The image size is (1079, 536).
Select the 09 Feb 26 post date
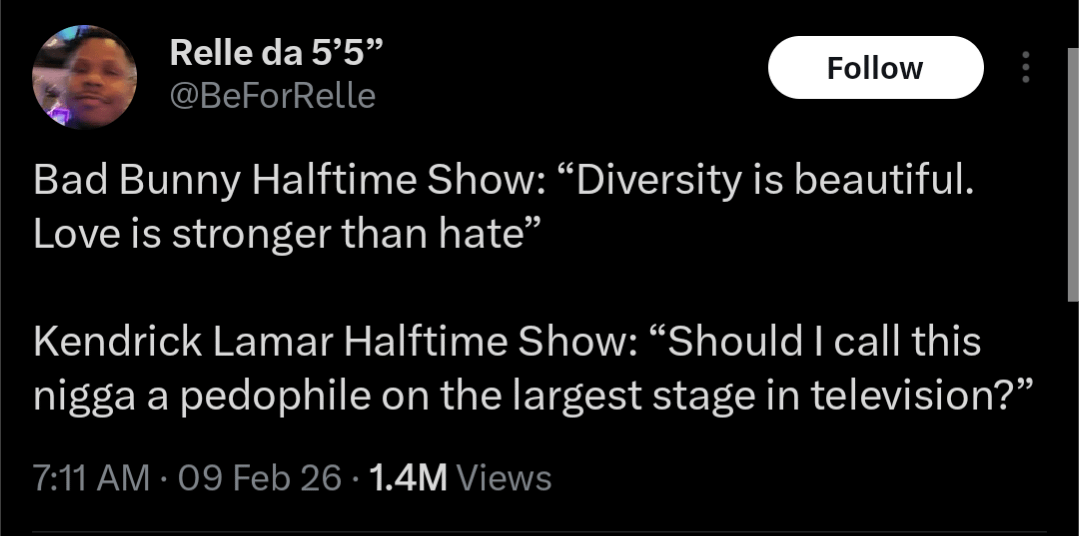[260, 478]
